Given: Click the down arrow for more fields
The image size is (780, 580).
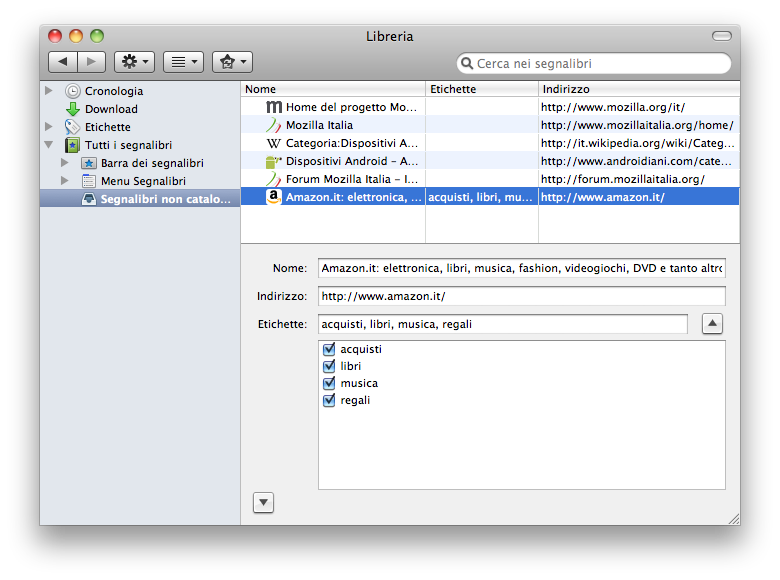Looking at the screenshot, I should (263, 502).
